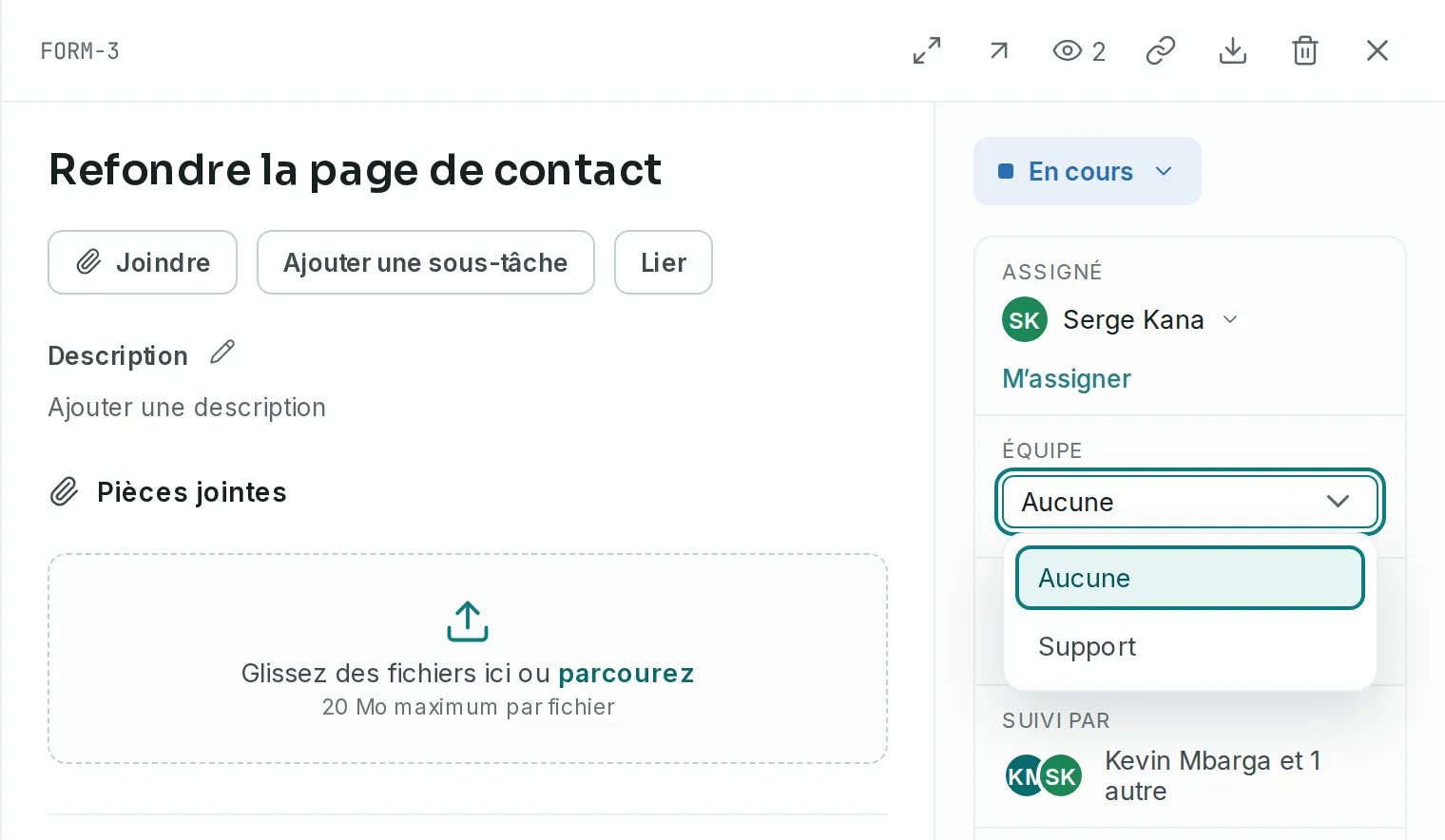Select Aucune in the team list

[1190, 578]
